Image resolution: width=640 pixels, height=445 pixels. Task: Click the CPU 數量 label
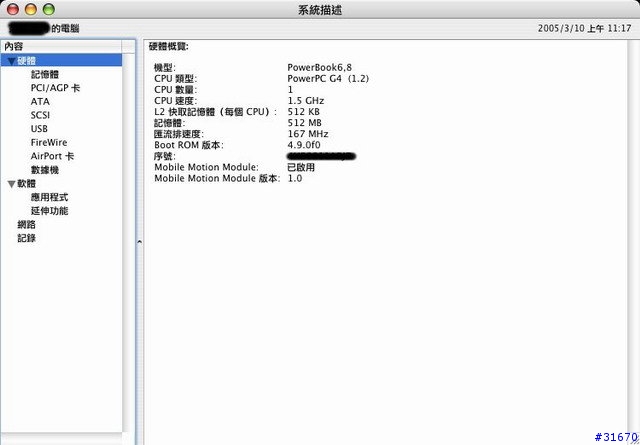pyautogui.click(x=176, y=89)
